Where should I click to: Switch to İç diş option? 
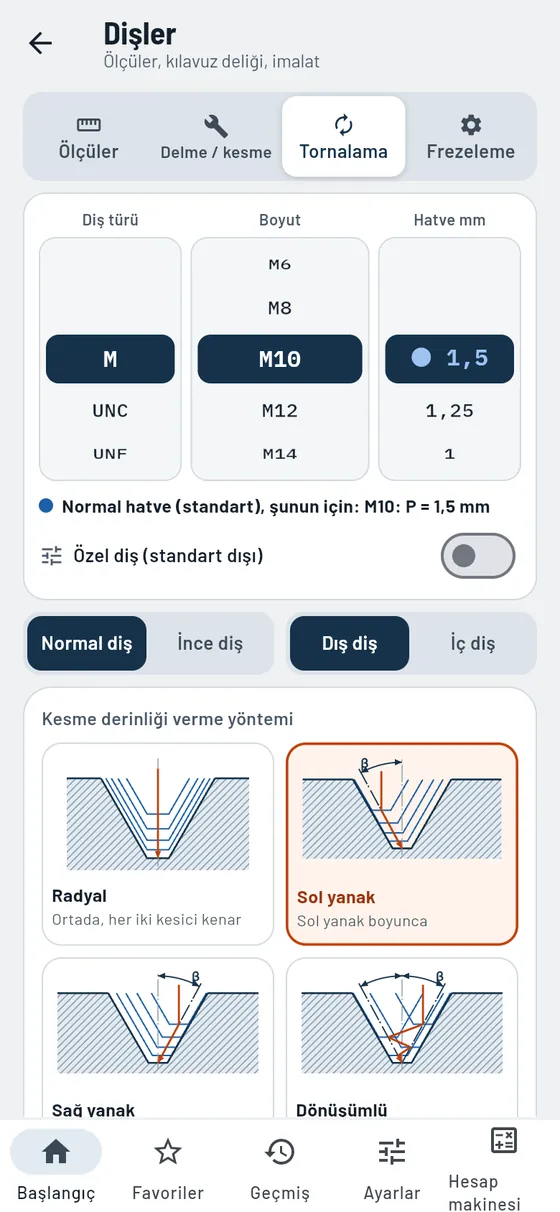(x=472, y=643)
